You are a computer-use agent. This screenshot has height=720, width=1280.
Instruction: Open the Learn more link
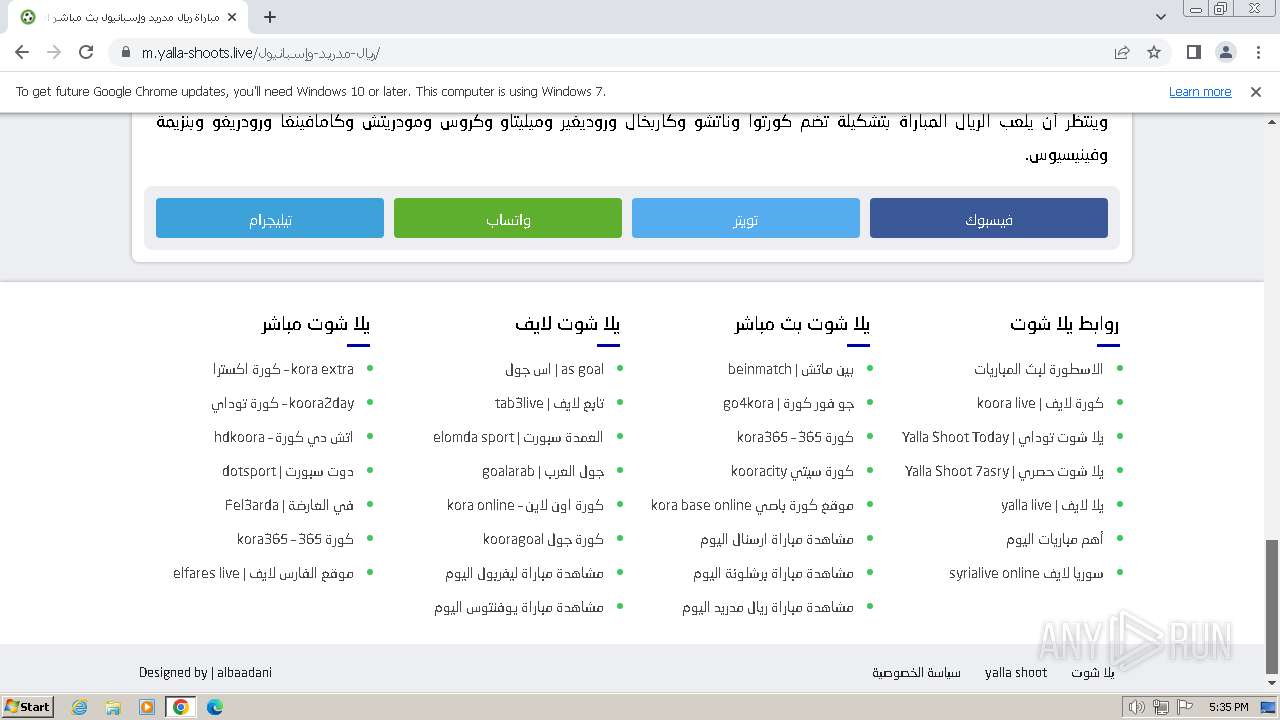point(1200,91)
